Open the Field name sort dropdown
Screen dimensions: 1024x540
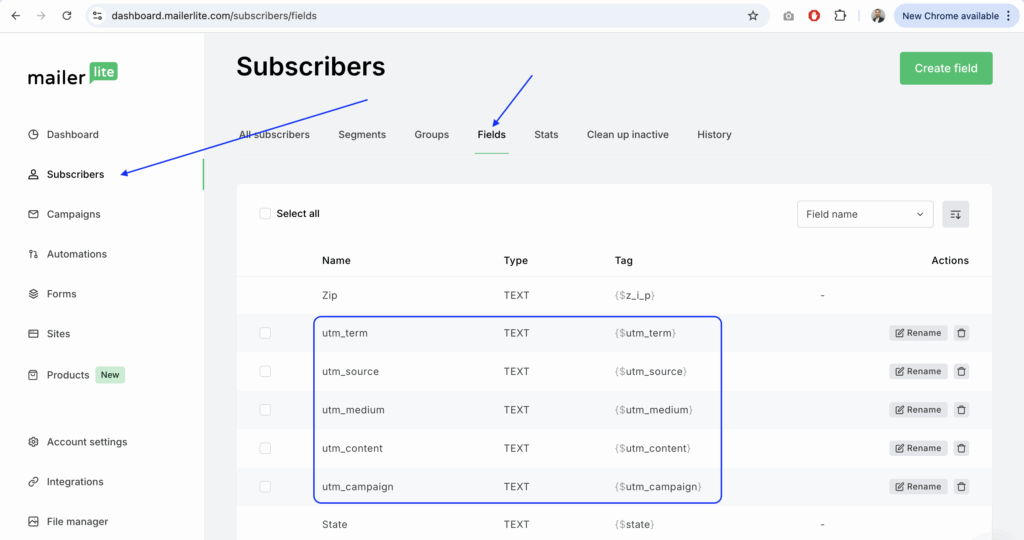pyautogui.click(x=865, y=214)
